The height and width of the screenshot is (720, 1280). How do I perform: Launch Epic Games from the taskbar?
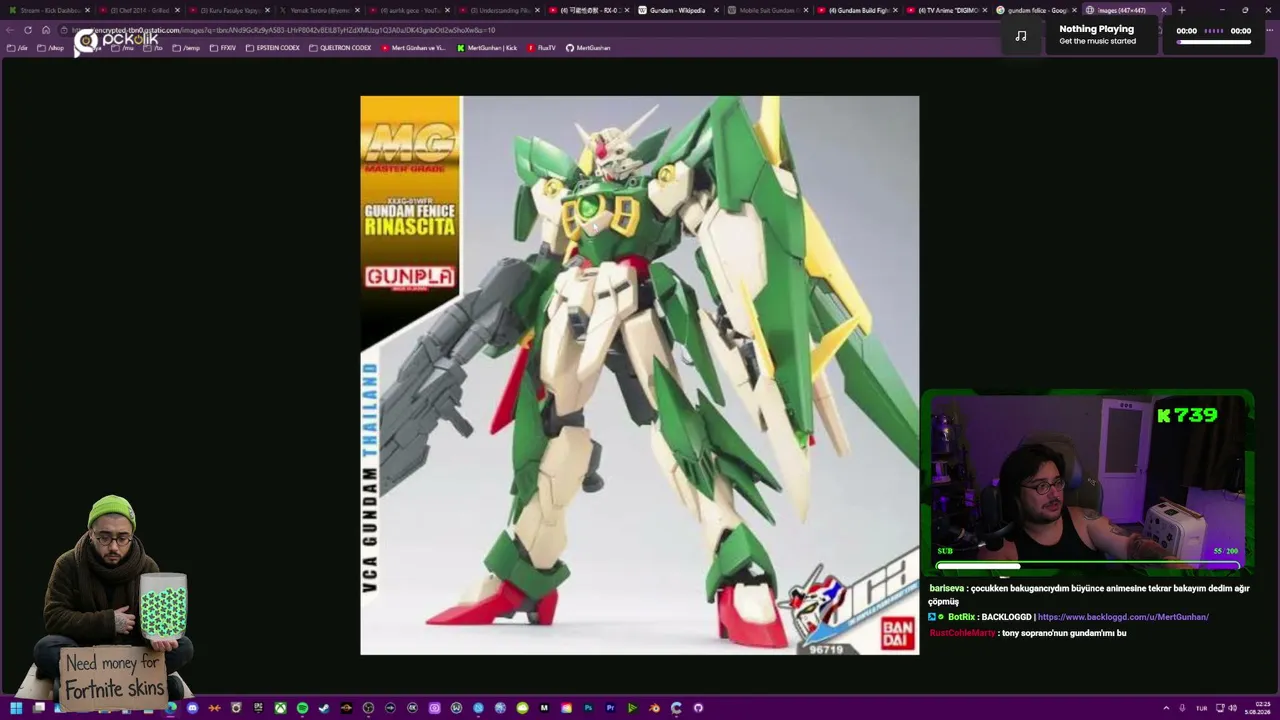click(258, 708)
